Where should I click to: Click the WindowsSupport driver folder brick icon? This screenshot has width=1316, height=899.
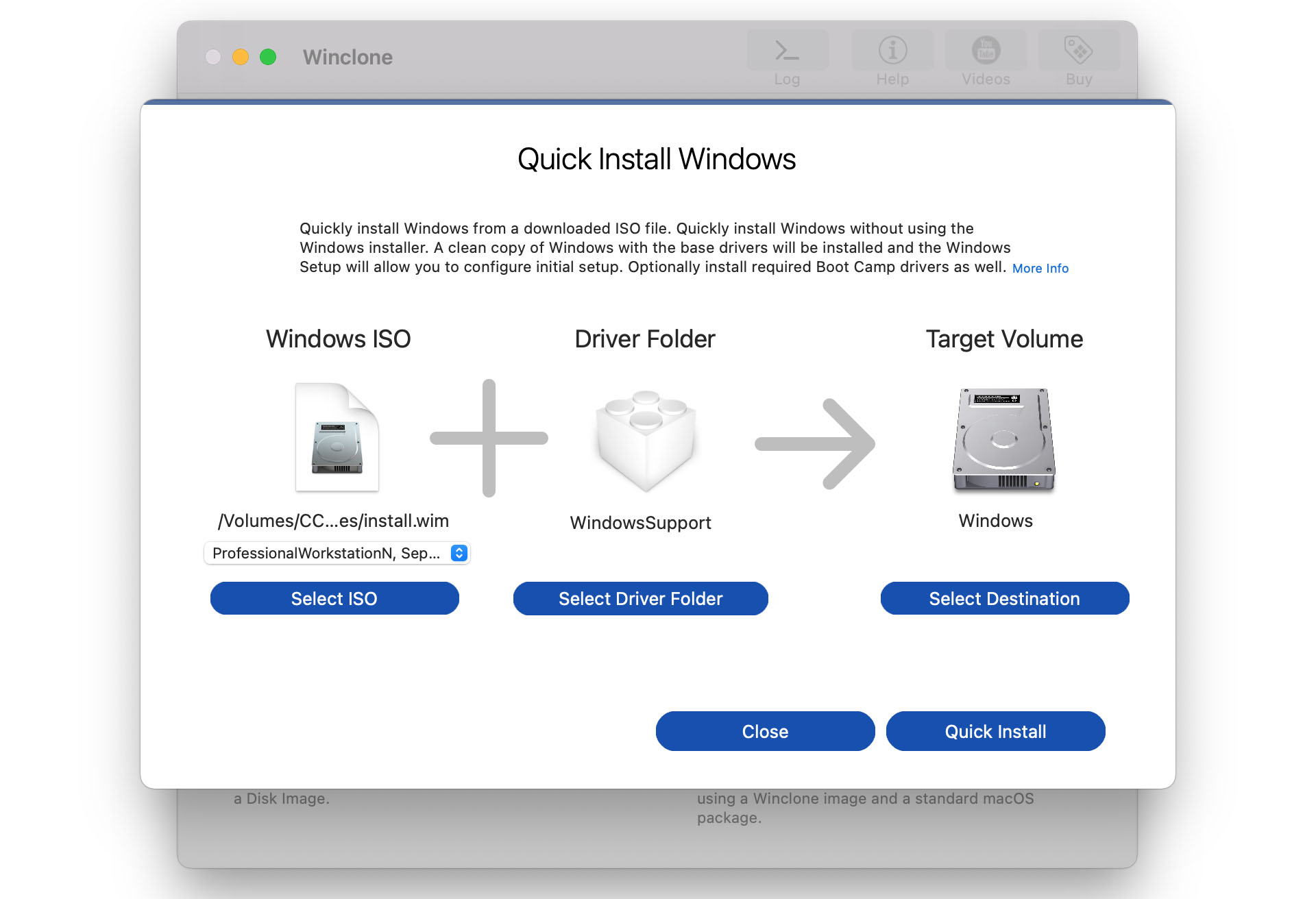(x=646, y=440)
